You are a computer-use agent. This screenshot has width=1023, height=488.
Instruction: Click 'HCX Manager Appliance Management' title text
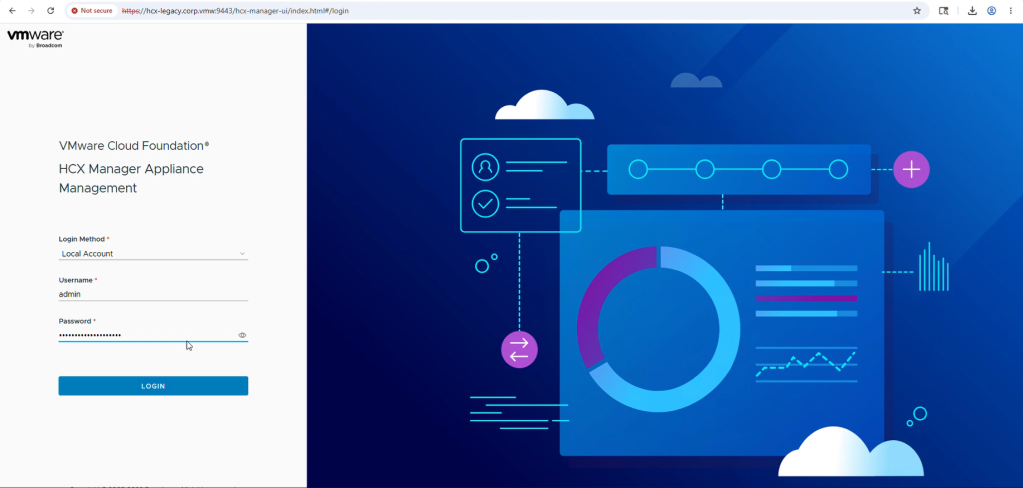pyautogui.click(x=131, y=178)
